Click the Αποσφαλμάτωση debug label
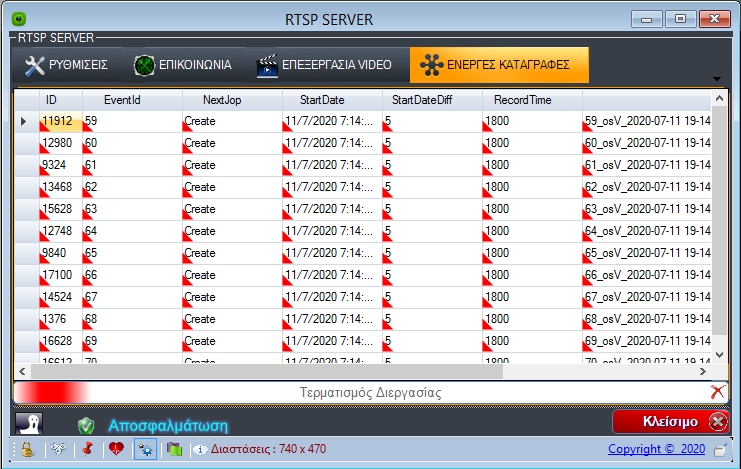Viewport: 741px width, 469px height. pos(175,424)
